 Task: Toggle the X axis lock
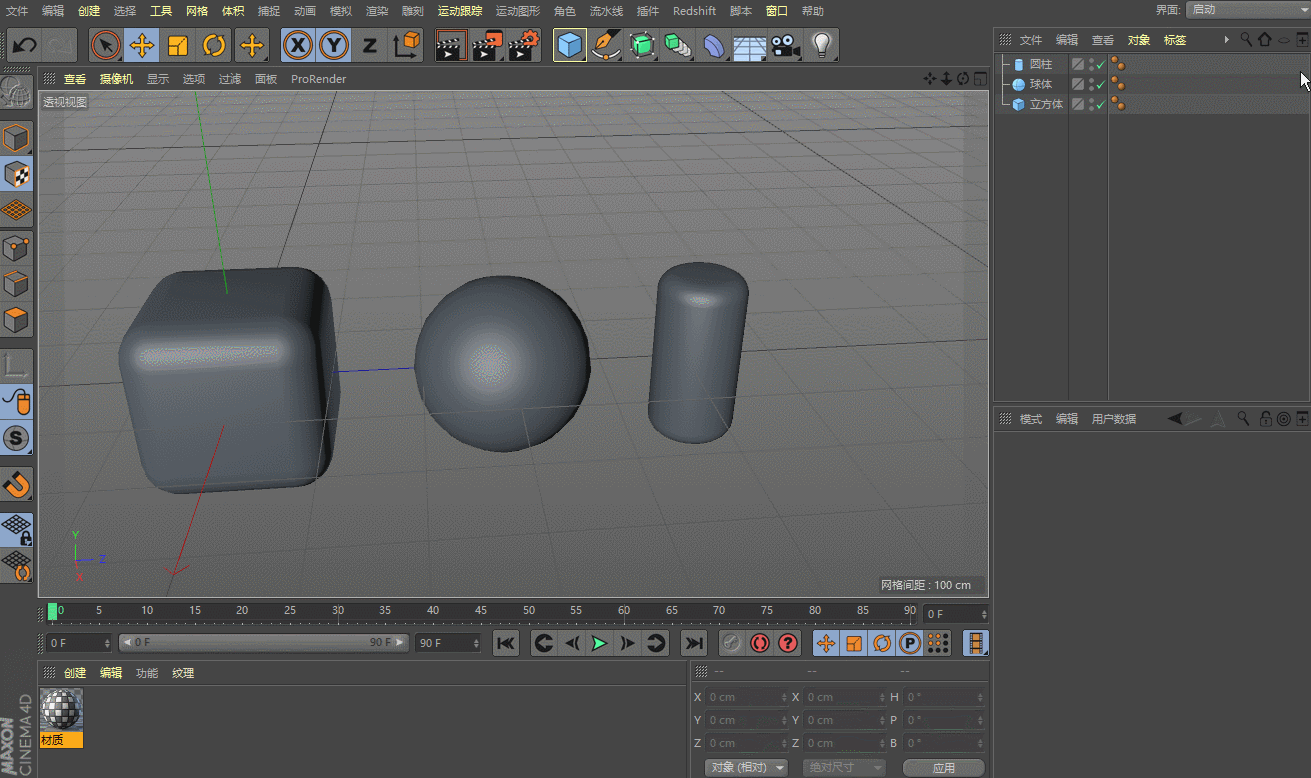pos(298,45)
